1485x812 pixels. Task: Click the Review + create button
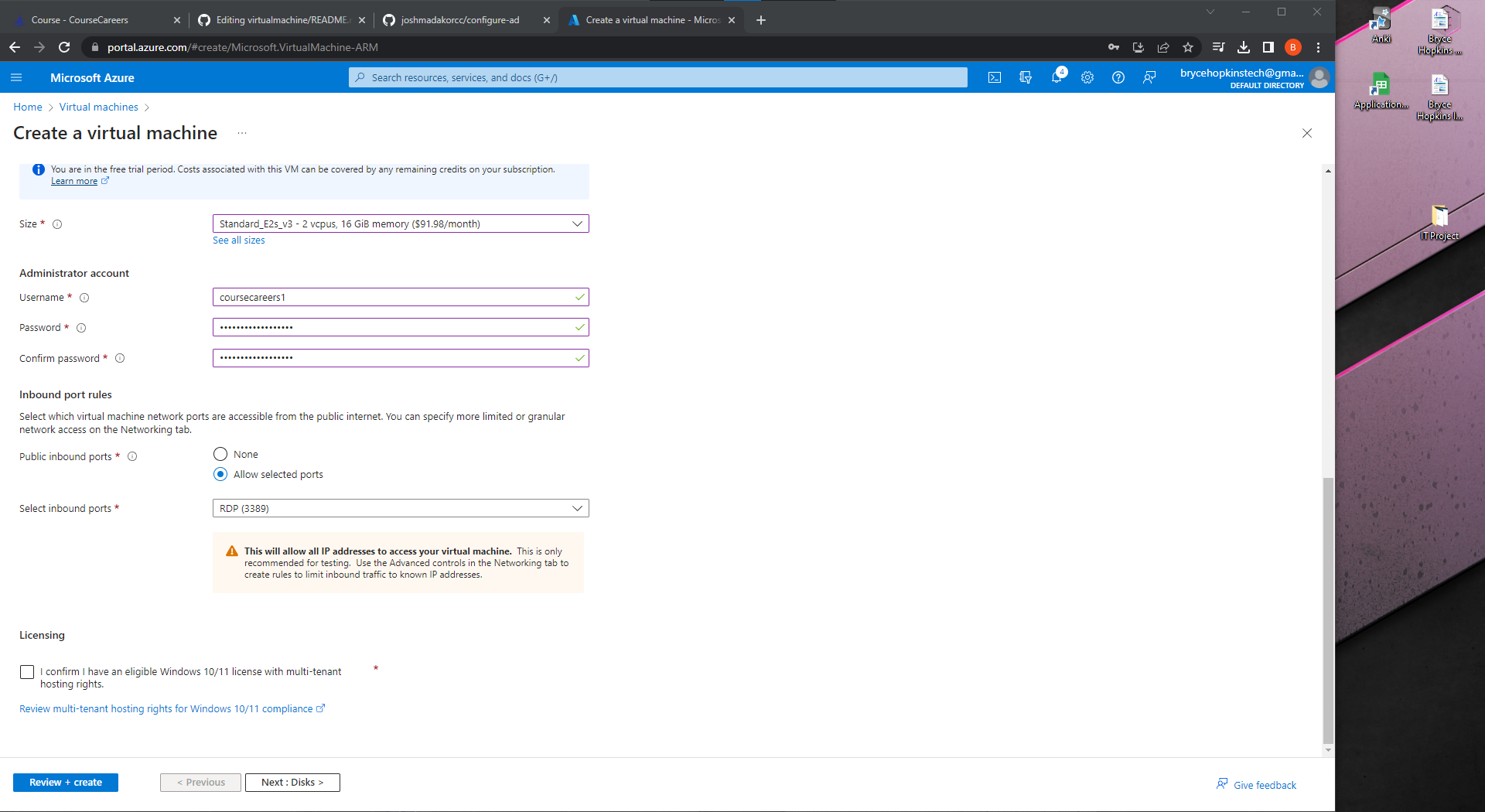[66, 782]
